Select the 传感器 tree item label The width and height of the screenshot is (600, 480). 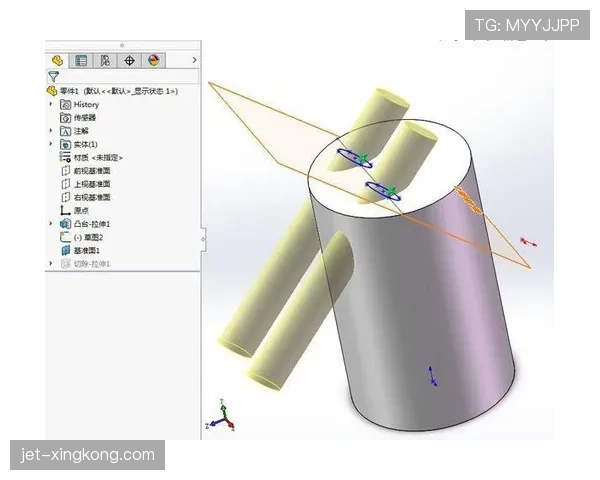point(85,118)
